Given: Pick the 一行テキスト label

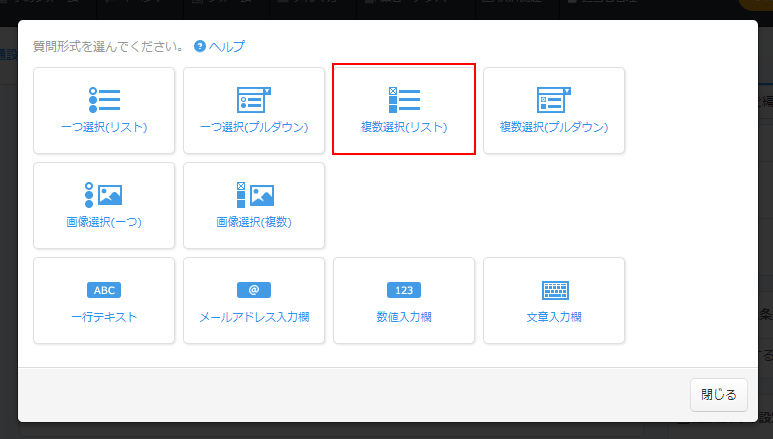Looking at the screenshot, I should tap(104, 317).
